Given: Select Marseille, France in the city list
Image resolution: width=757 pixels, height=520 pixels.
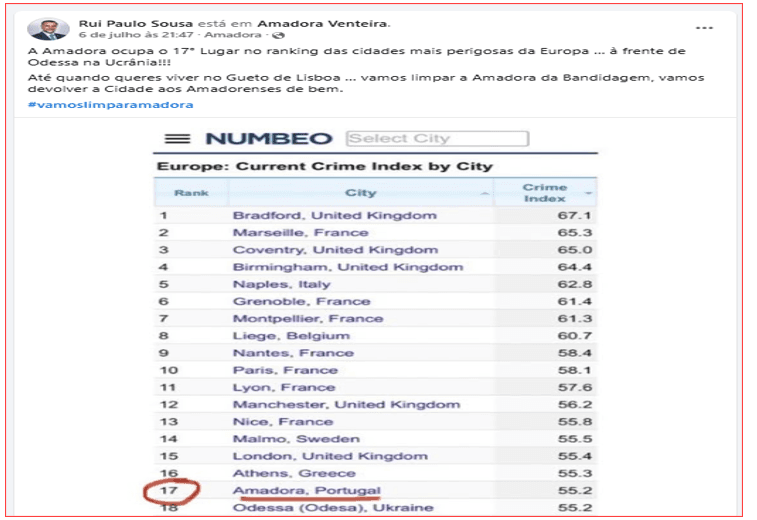Looking at the screenshot, I should (x=300, y=232).
